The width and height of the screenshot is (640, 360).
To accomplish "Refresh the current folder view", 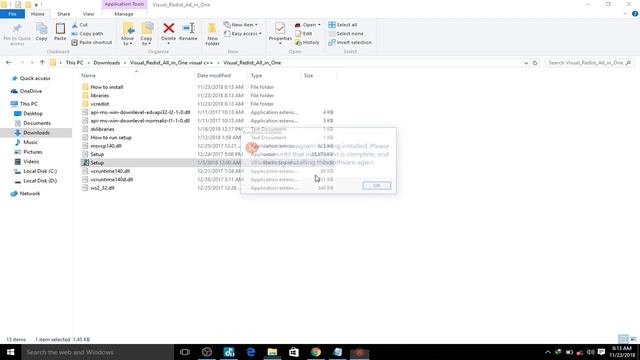I will pos(535,63).
